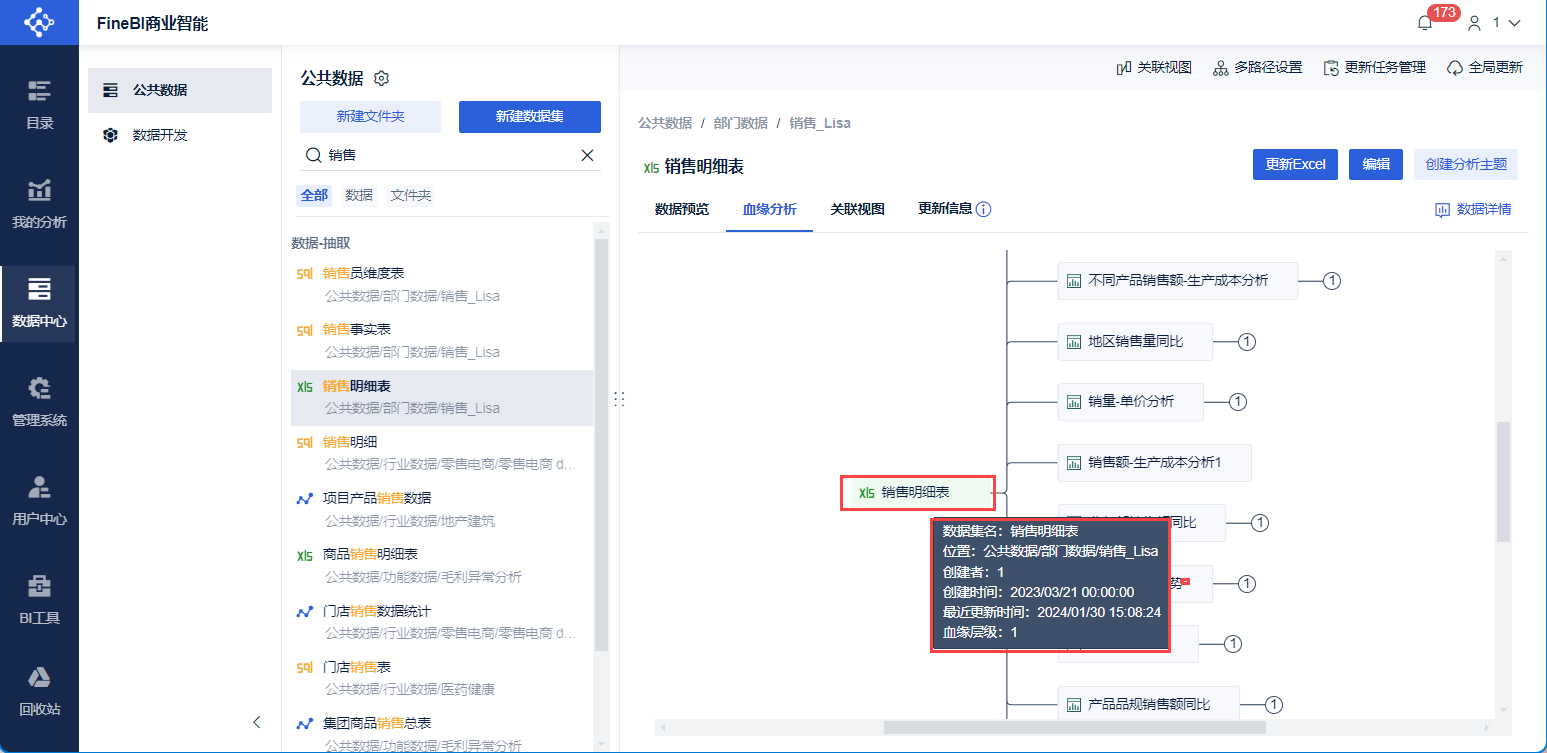1547x753 pixels.
Task: Select 商品销售明细表 in the list
Action: (442, 565)
